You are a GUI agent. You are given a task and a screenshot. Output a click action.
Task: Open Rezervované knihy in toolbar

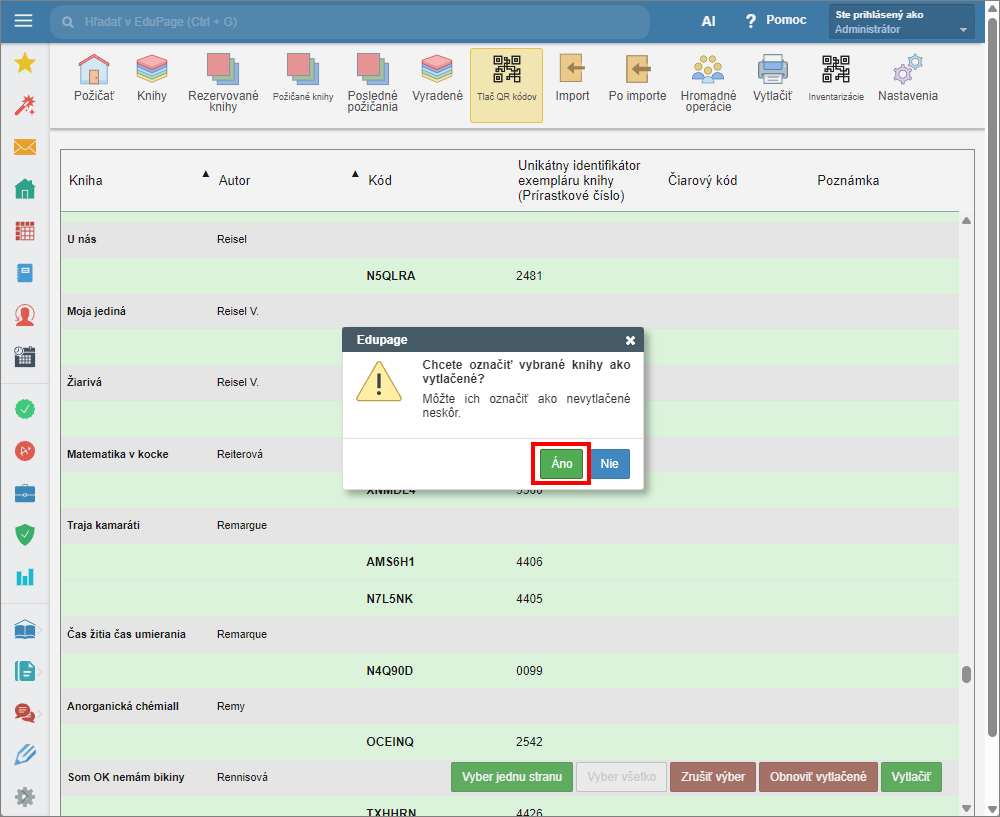(223, 82)
